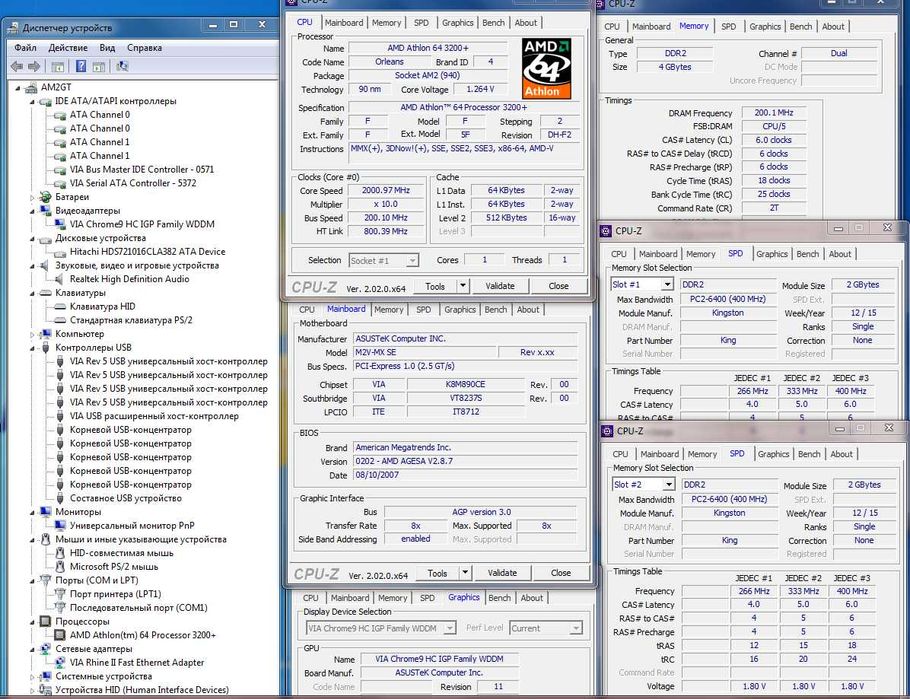Open the Действие menu

click(68, 48)
